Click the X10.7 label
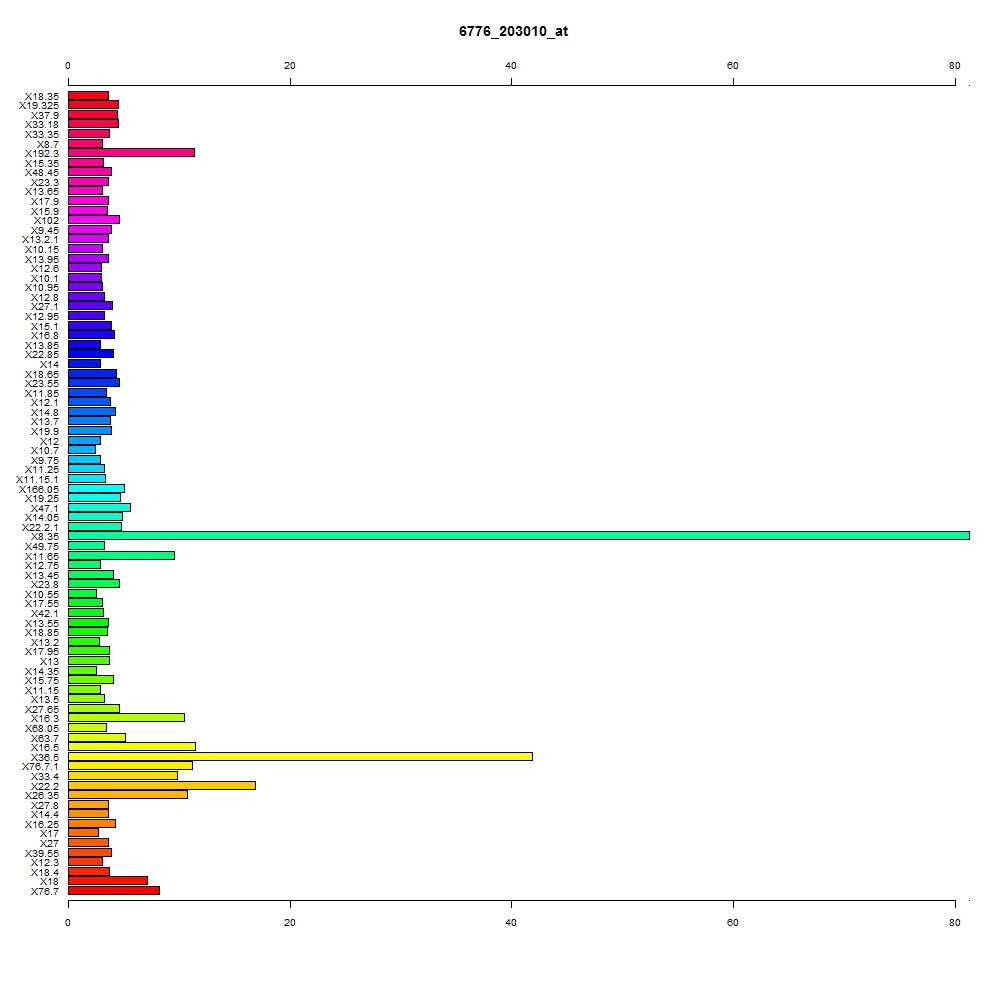This screenshot has height=1000, width=1000. (x=45, y=451)
